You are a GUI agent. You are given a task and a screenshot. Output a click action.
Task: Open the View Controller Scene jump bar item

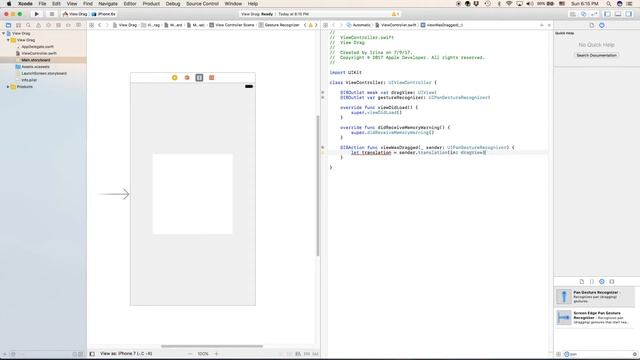tap(232, 25)
